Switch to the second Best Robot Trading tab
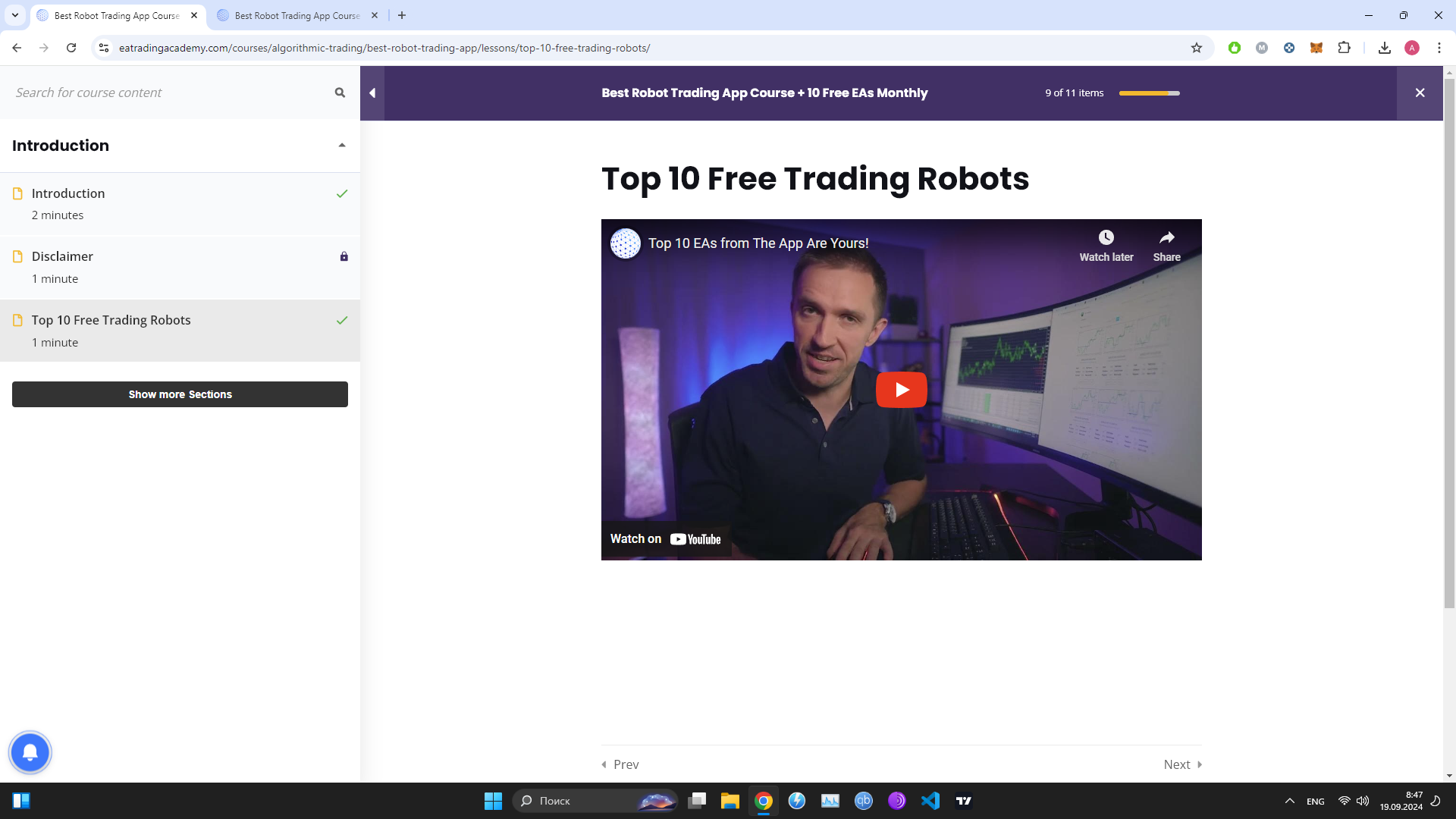 pyautogui.click(x=296, y=15)
